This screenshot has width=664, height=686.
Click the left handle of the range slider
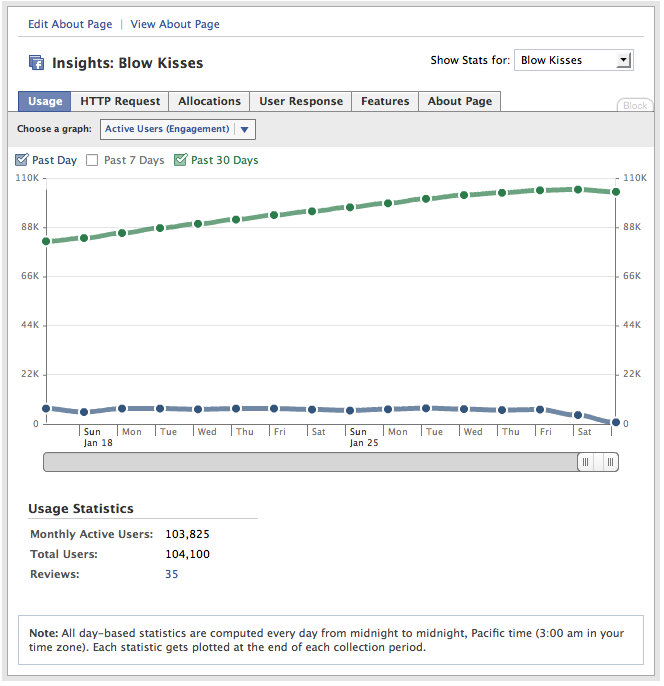point(585,462)
